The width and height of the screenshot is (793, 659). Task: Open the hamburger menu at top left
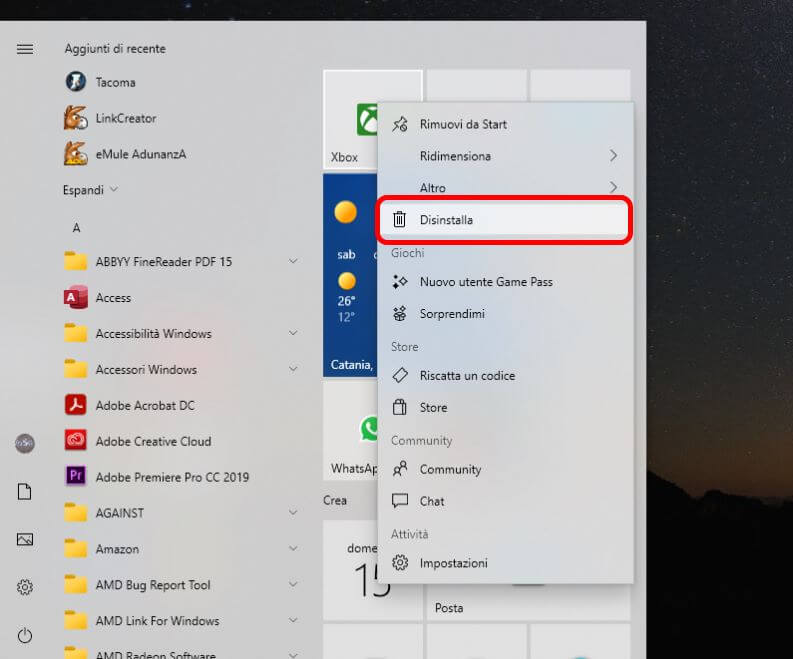[x=25, y=49]
